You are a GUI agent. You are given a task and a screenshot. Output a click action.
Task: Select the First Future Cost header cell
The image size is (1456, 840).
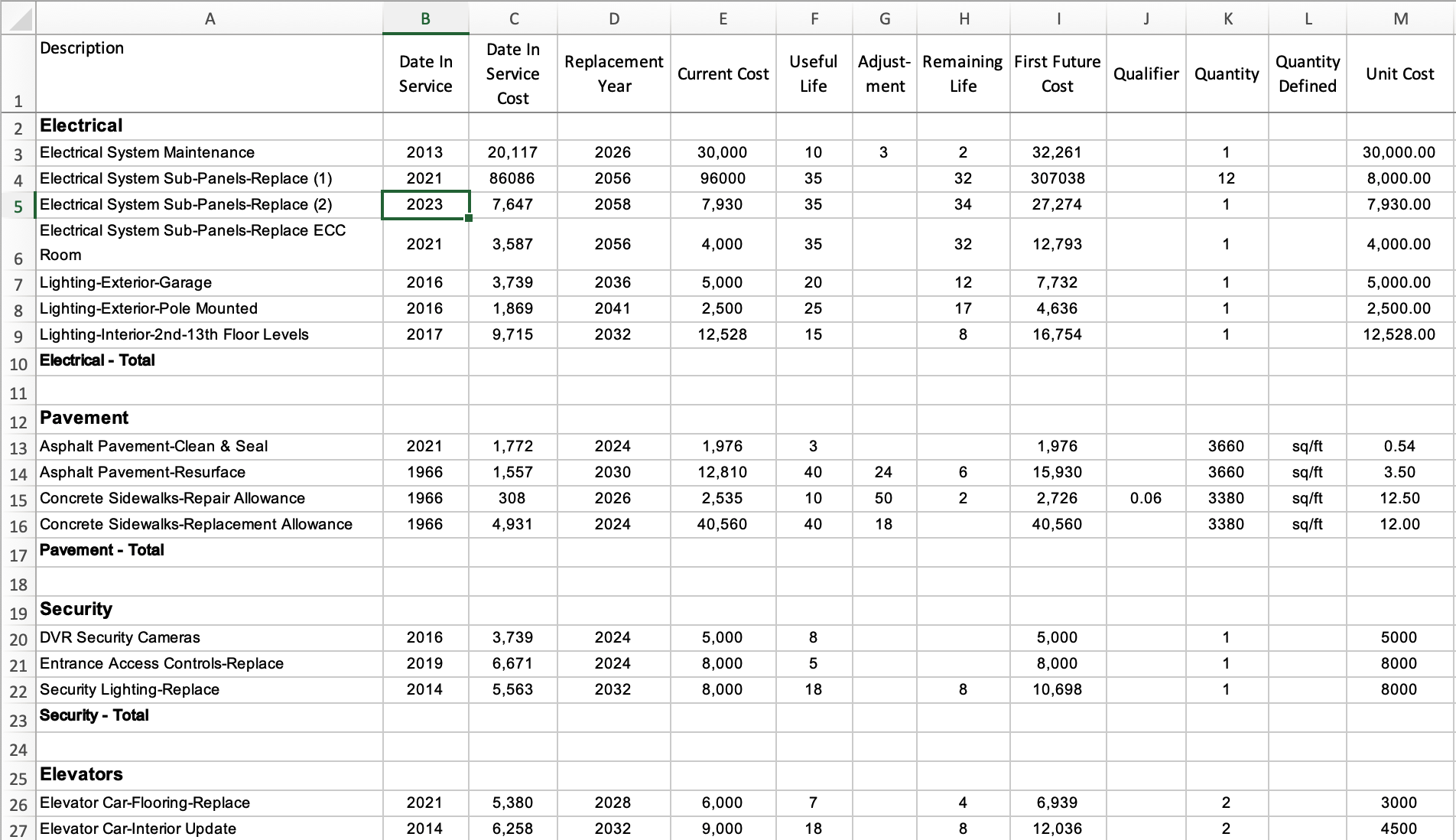[1057, 73]
